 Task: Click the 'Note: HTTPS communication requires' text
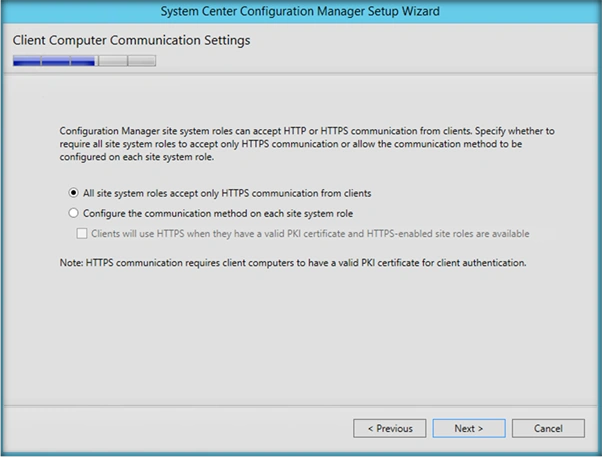click(x=293, y=263)
